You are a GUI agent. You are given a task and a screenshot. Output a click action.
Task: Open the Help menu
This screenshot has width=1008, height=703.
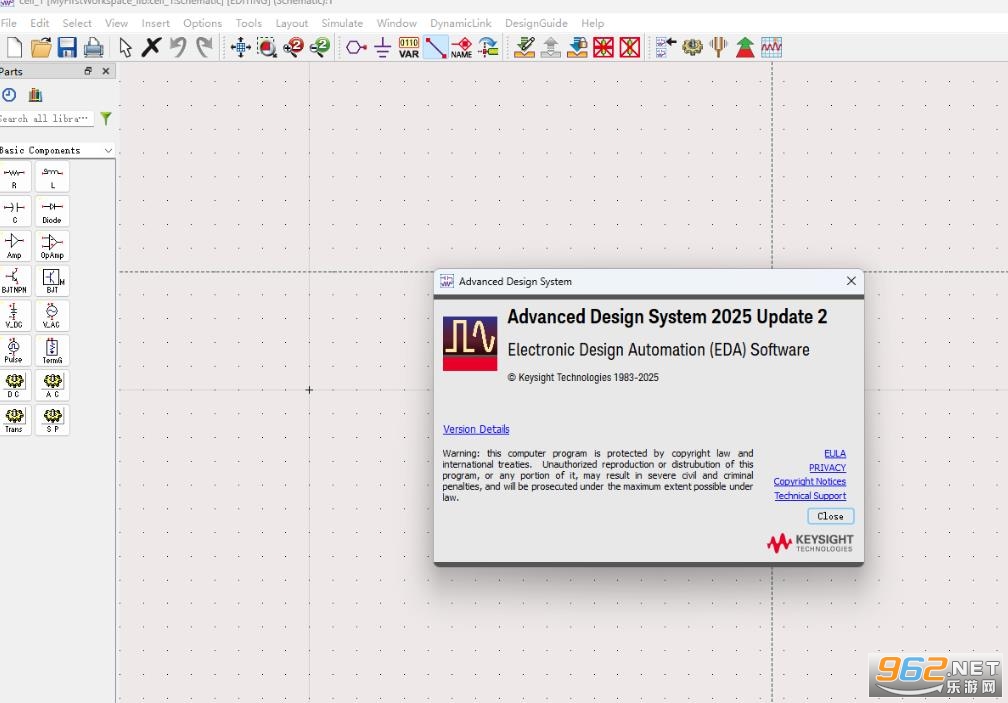tap(593, 23)
